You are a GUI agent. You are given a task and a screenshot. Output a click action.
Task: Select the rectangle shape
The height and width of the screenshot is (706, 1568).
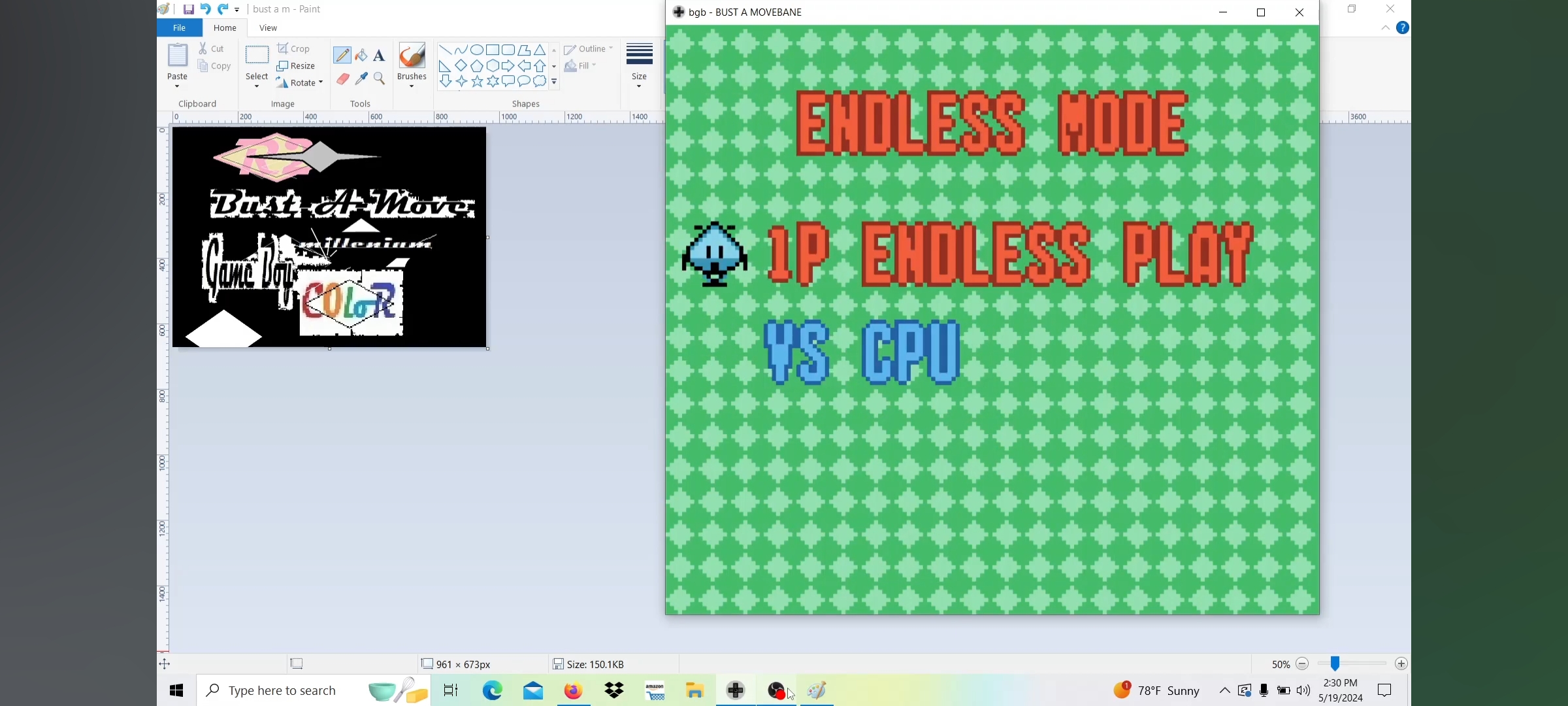tap(493, 50)
